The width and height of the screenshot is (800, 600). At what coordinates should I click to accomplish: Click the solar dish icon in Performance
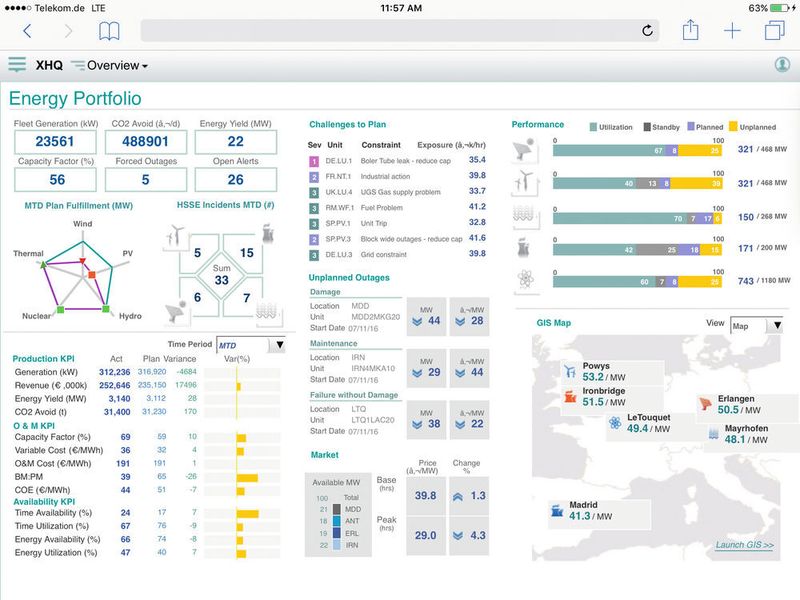(x=525, y=150)
